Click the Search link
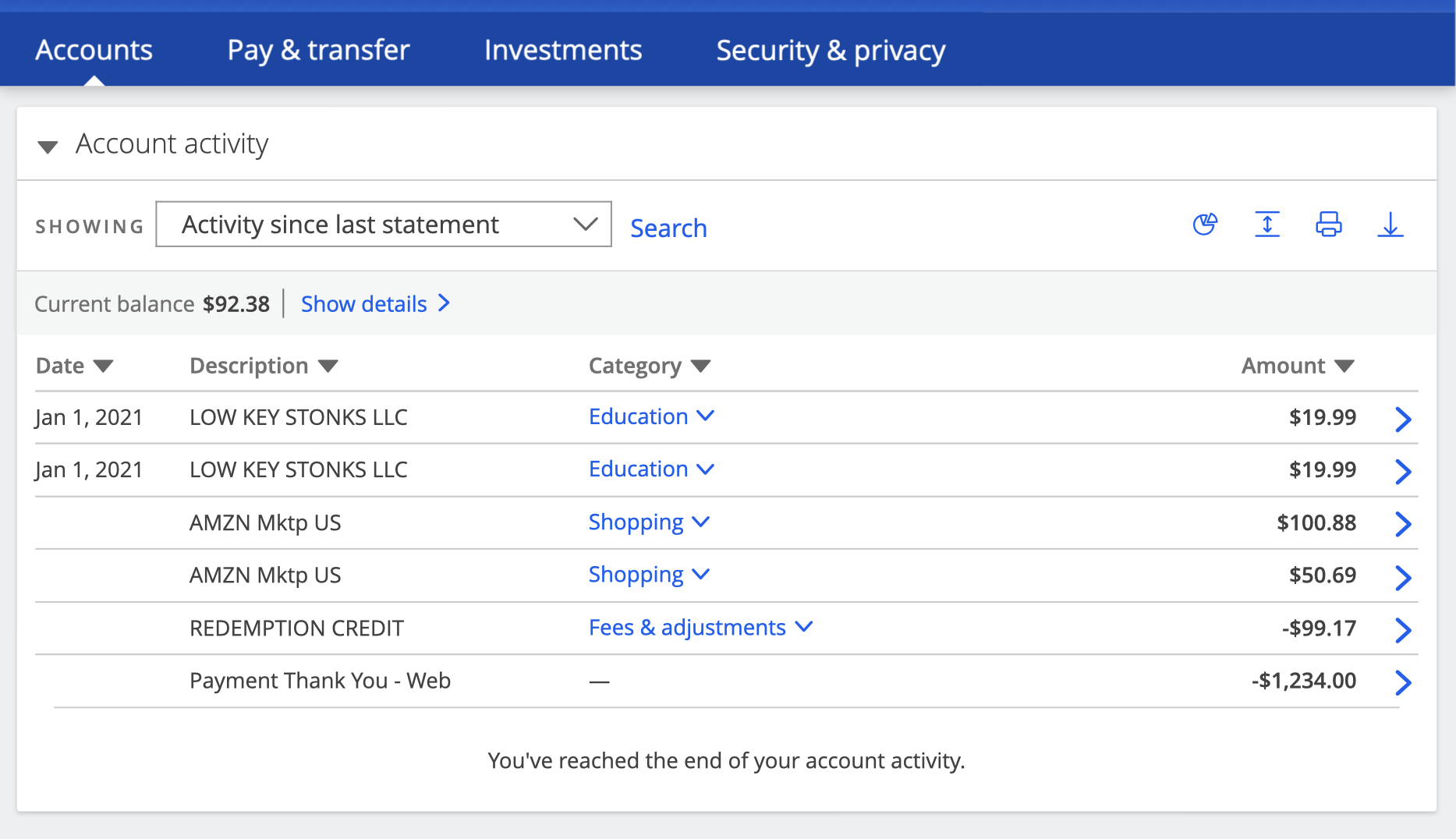 coord(668,228)
